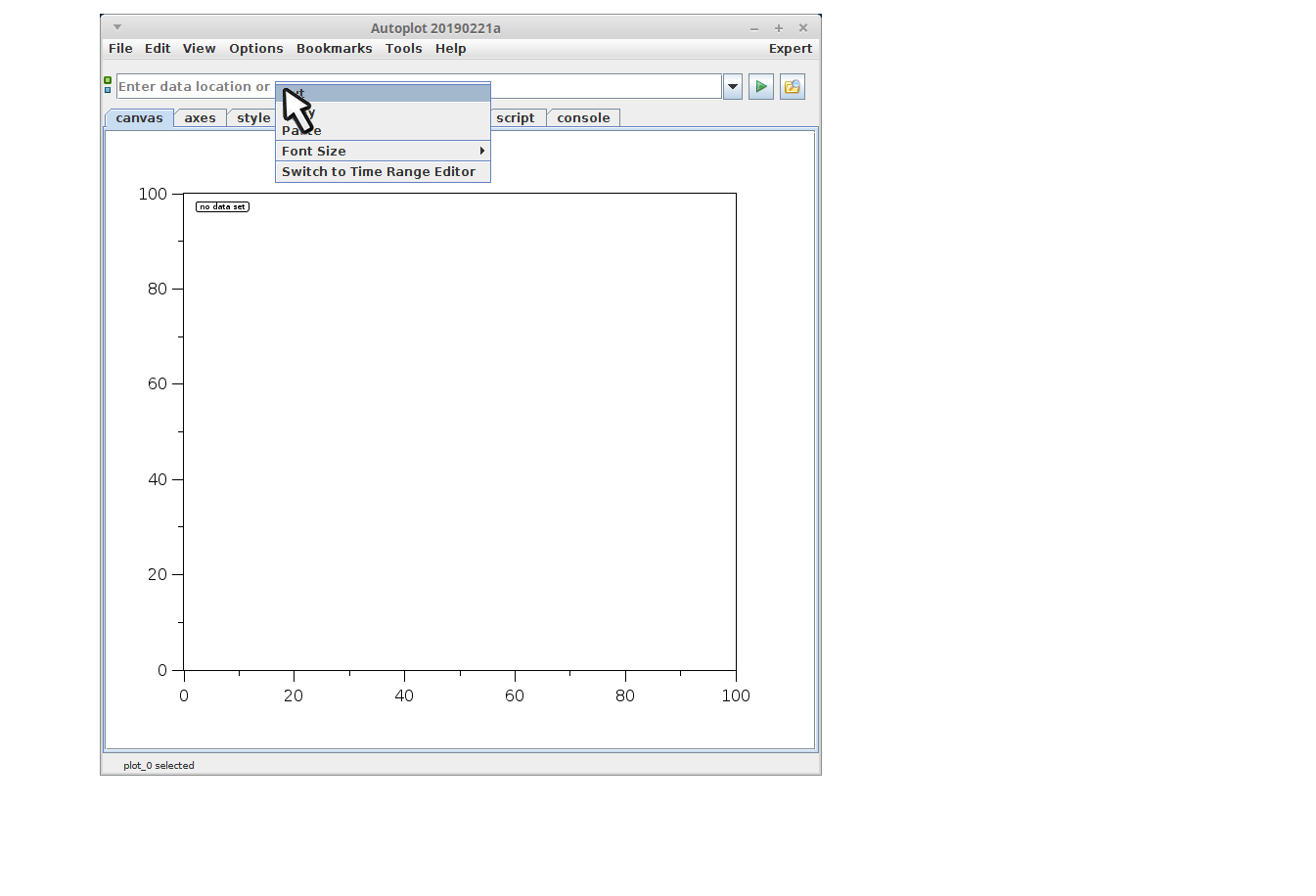
Task: Open the Tools menu
Action: pos(403,49)
